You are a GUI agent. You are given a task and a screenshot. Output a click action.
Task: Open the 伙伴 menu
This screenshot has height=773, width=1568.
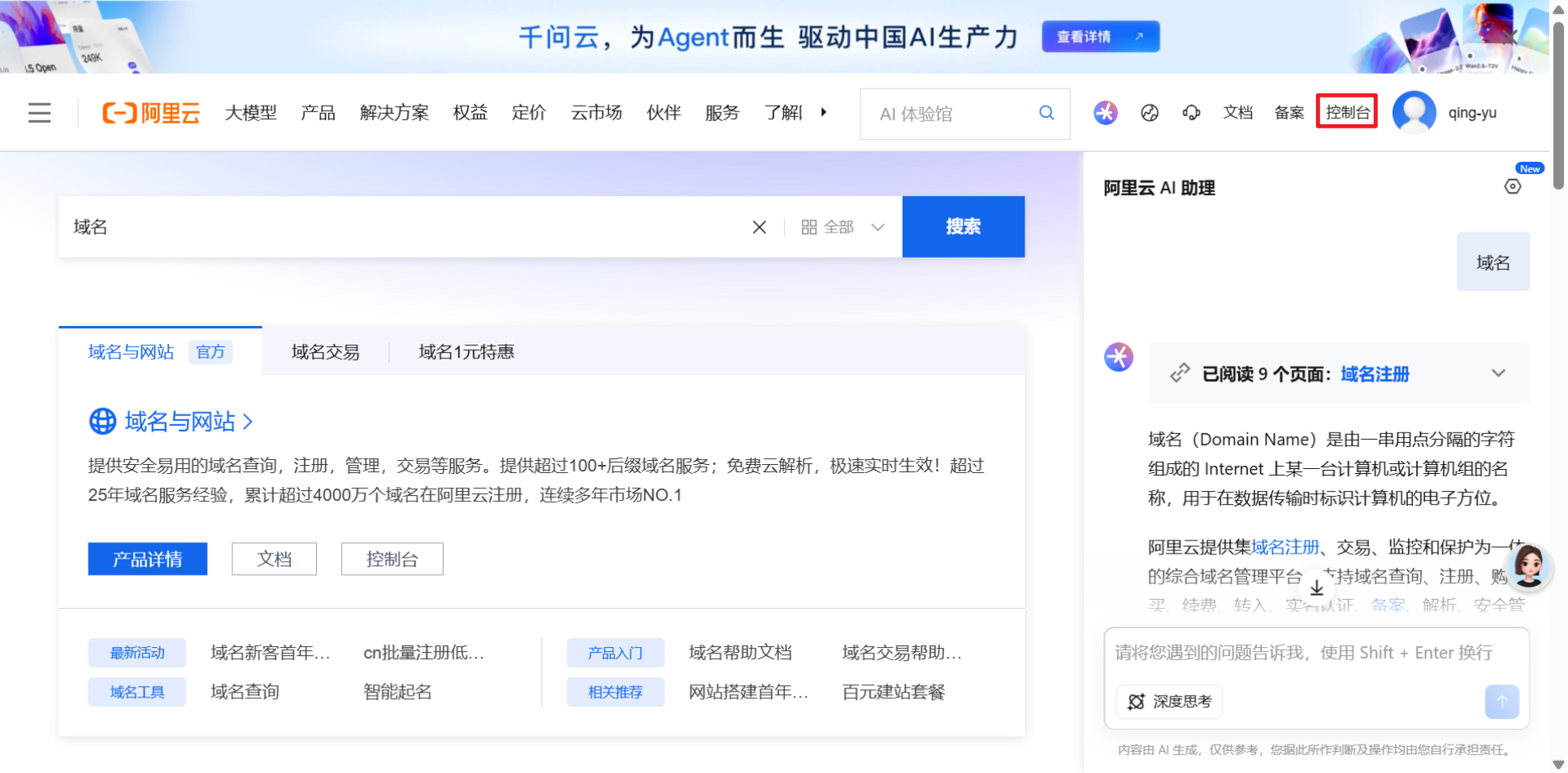[664, 113]
